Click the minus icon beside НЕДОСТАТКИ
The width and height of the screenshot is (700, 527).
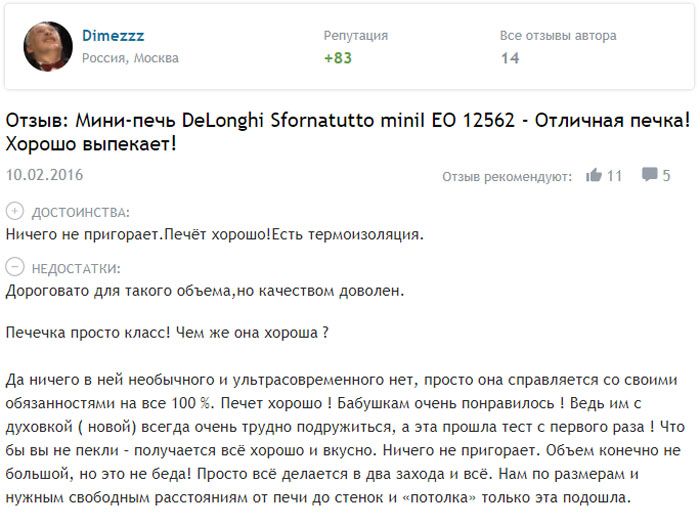(15, 268)
